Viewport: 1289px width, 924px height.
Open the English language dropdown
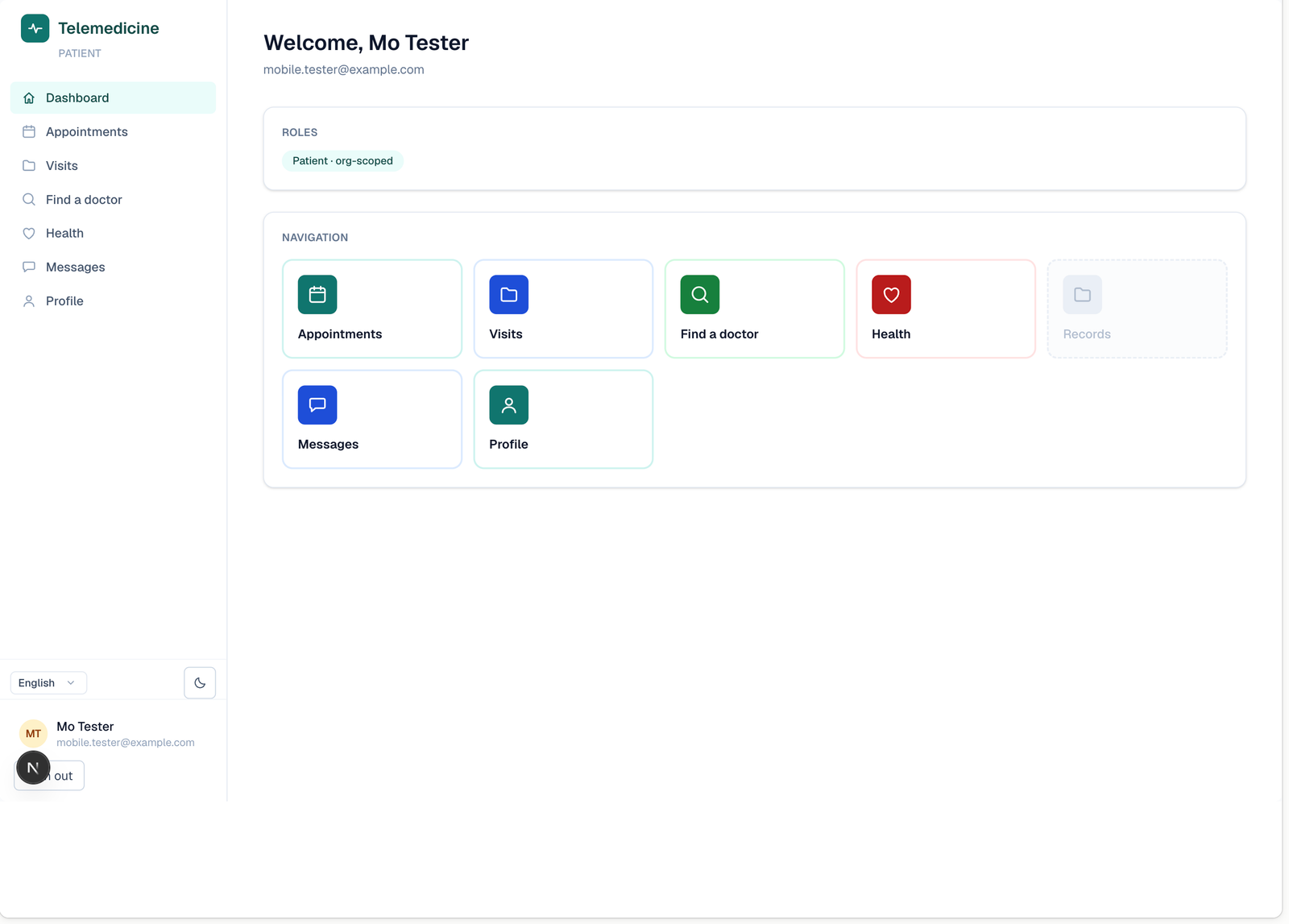48,683
